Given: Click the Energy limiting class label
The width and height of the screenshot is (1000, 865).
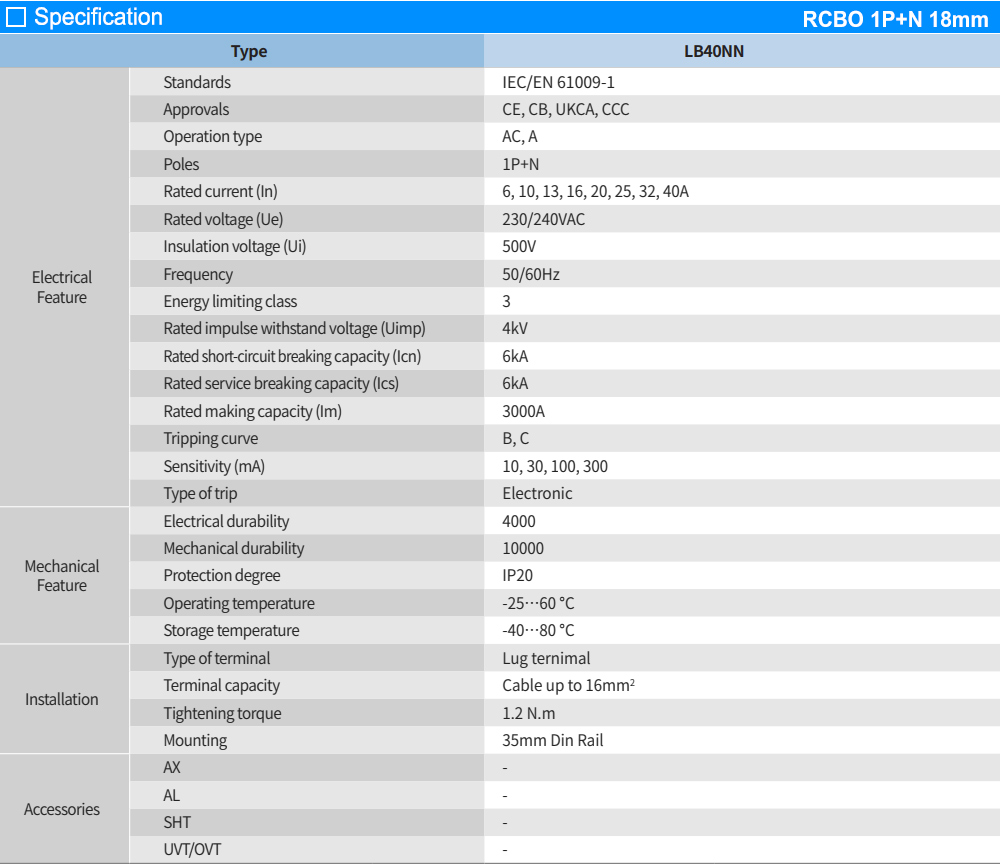Looking at the screenshot, I should [230, 302].
